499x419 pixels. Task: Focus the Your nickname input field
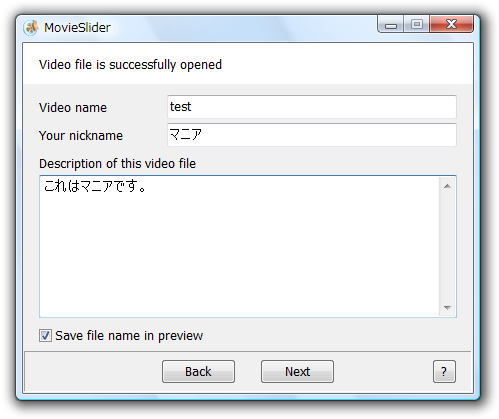tap(312, 135)
